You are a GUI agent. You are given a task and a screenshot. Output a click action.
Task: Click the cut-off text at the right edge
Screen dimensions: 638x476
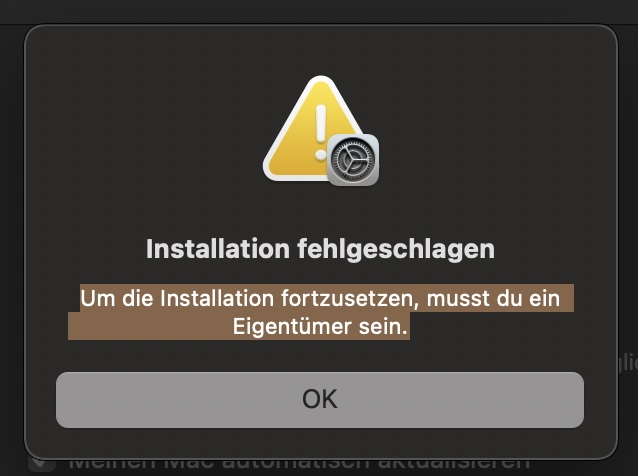(628, 363)
